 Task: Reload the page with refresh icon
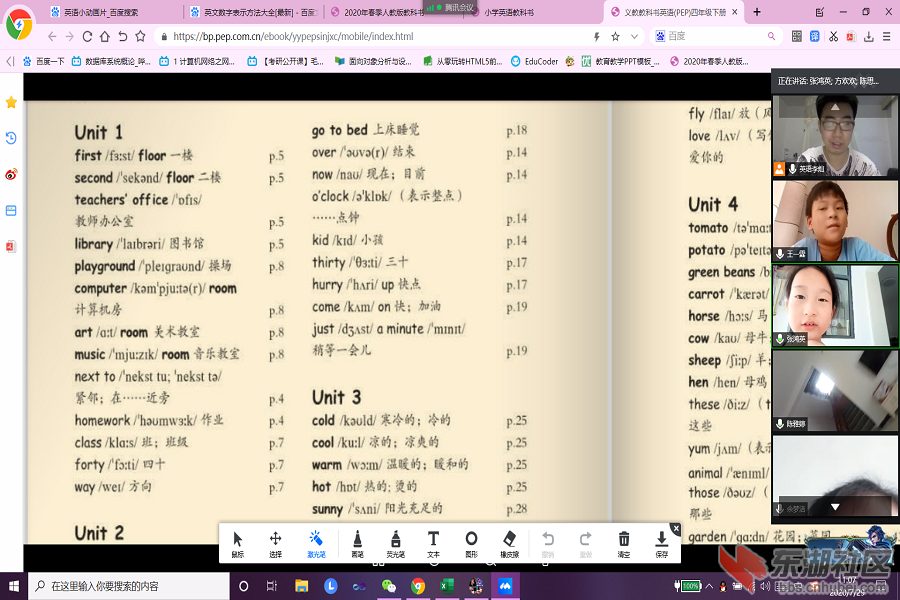(87, 36)
